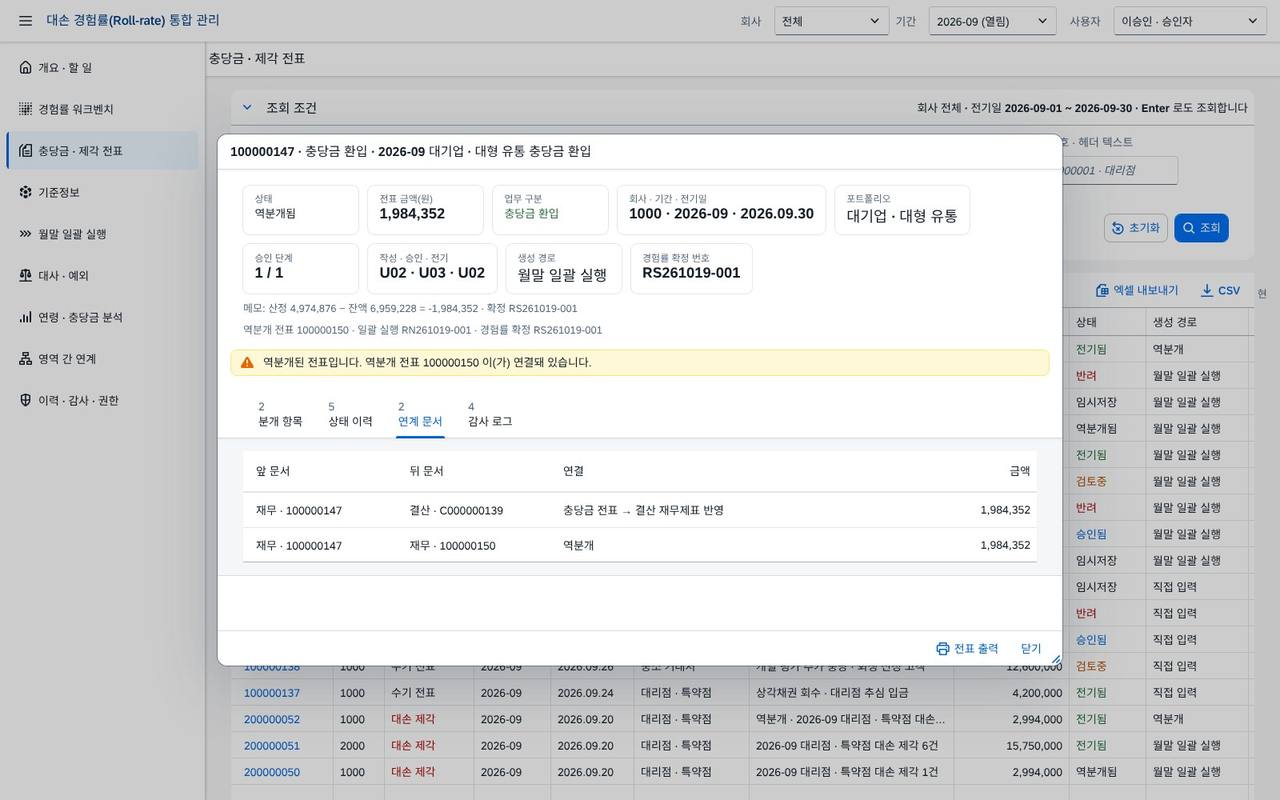Open the 기간 period dropdown 2026-09
Image resolution: width=1280 pixels, height=800 pixels.
coord(992,21)
